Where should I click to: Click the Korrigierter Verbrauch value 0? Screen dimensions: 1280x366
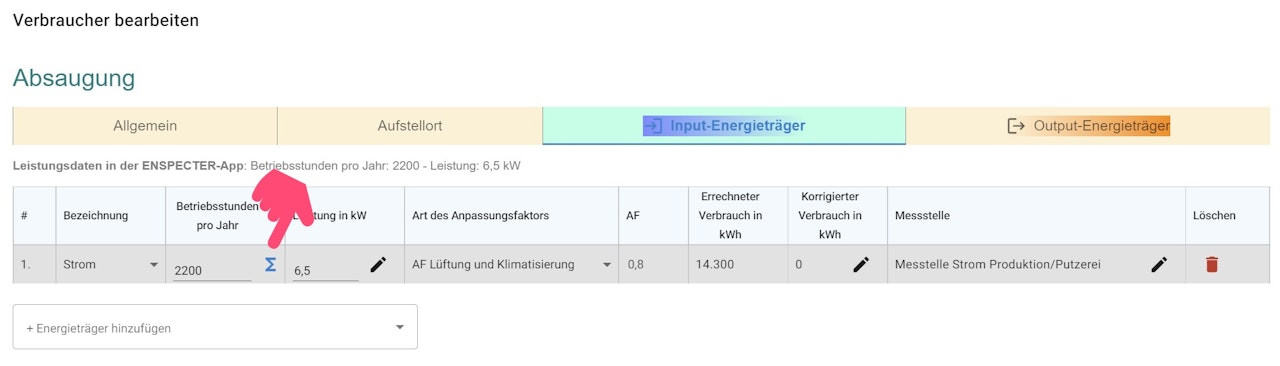coord(799,265)
